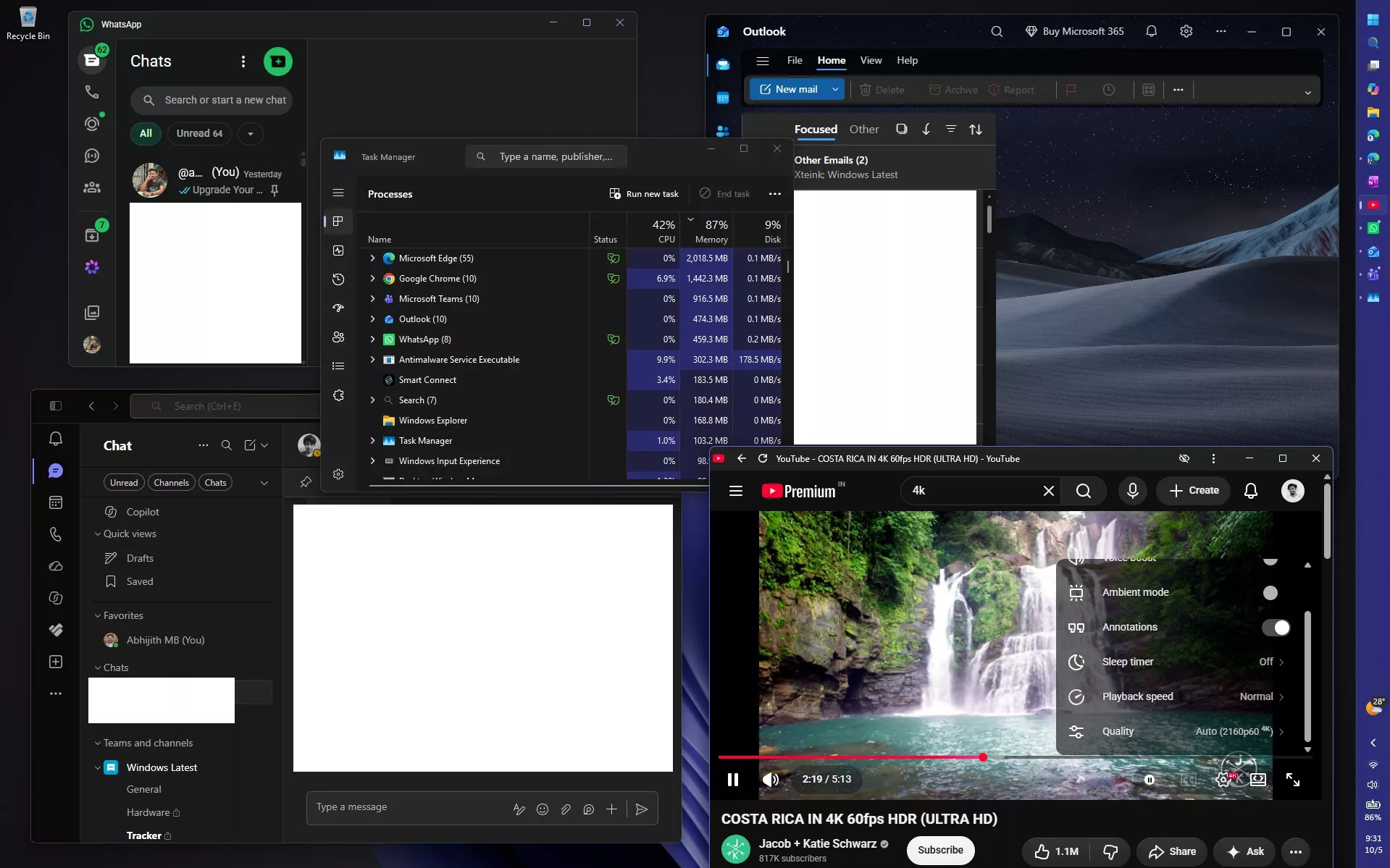Open WhatsApp Communities icon
Viewport: 1390px width, 868px height.
(x=92, y=187)
